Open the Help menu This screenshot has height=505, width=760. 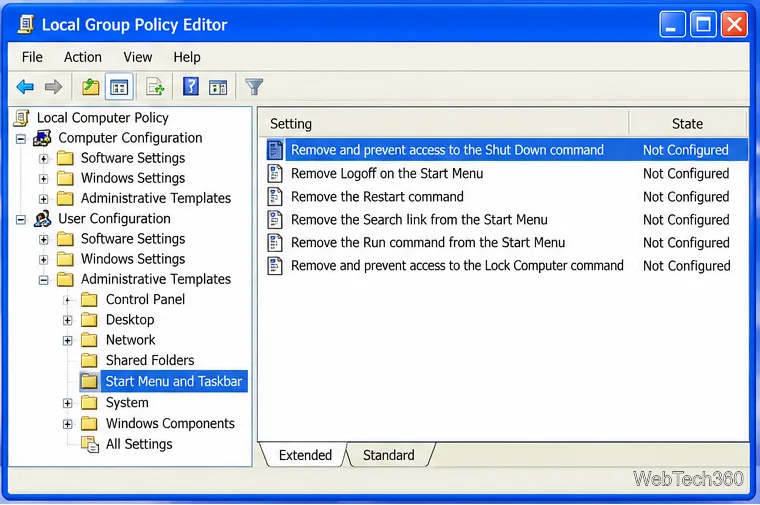pos(187,57)
